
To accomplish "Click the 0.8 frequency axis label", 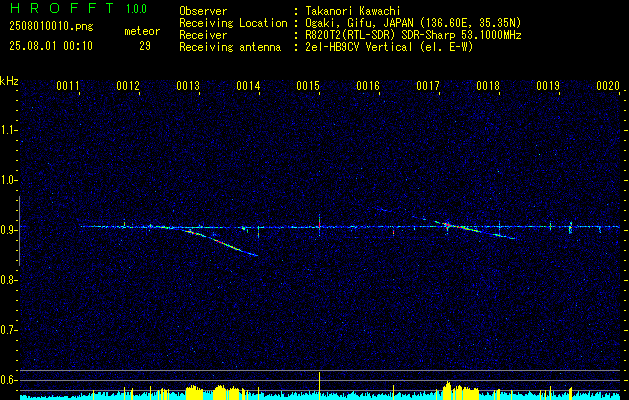I will [x=8, y=280].
